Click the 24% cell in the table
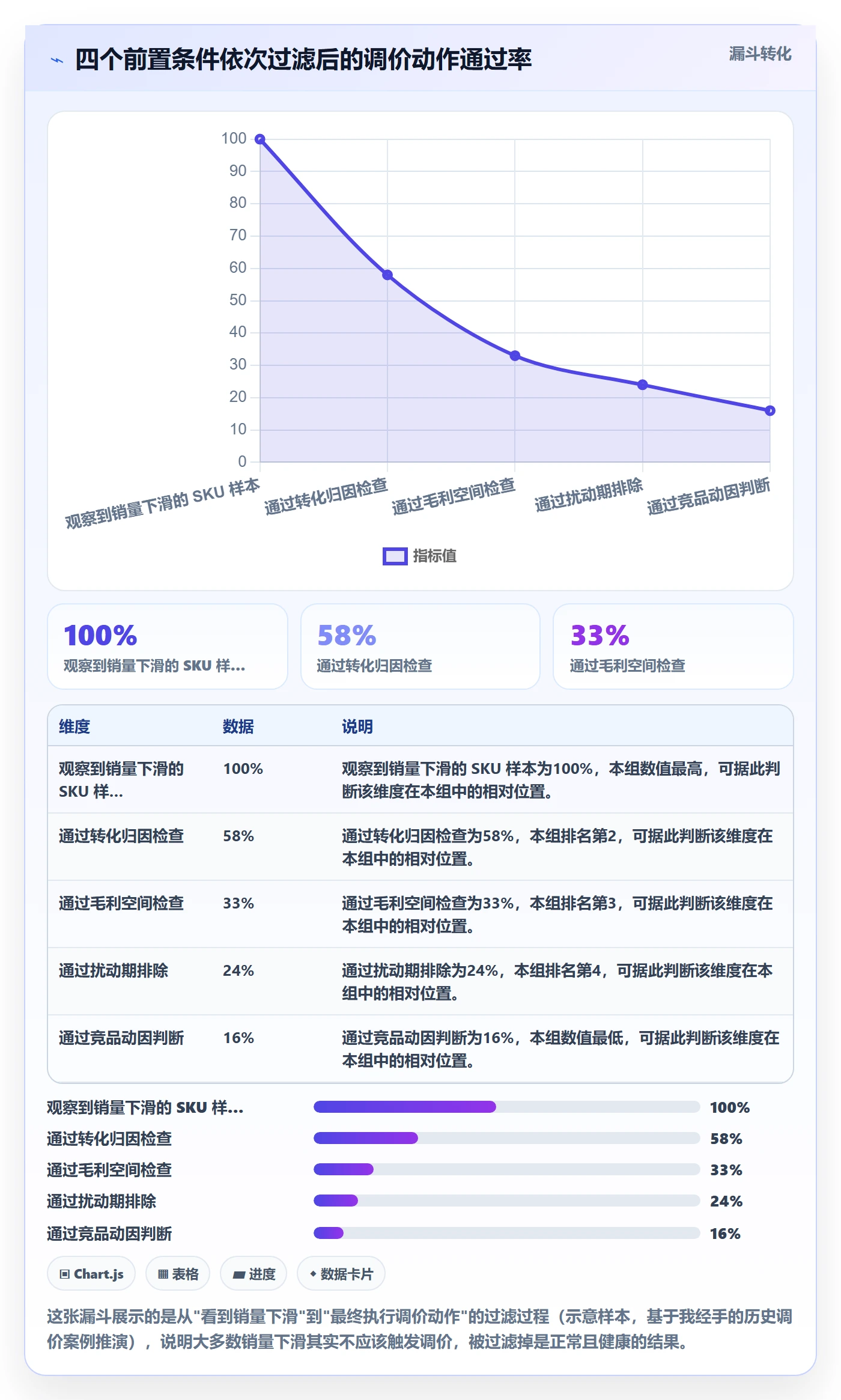Image resolution: width=841 pixels, height=1400 pixels. tap(238, 970)
